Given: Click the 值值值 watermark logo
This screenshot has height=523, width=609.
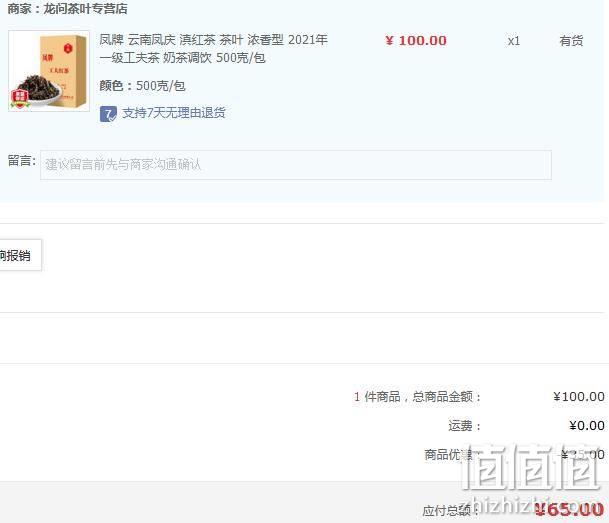Looking at the screenshot, I should click(x=530, y=467).
